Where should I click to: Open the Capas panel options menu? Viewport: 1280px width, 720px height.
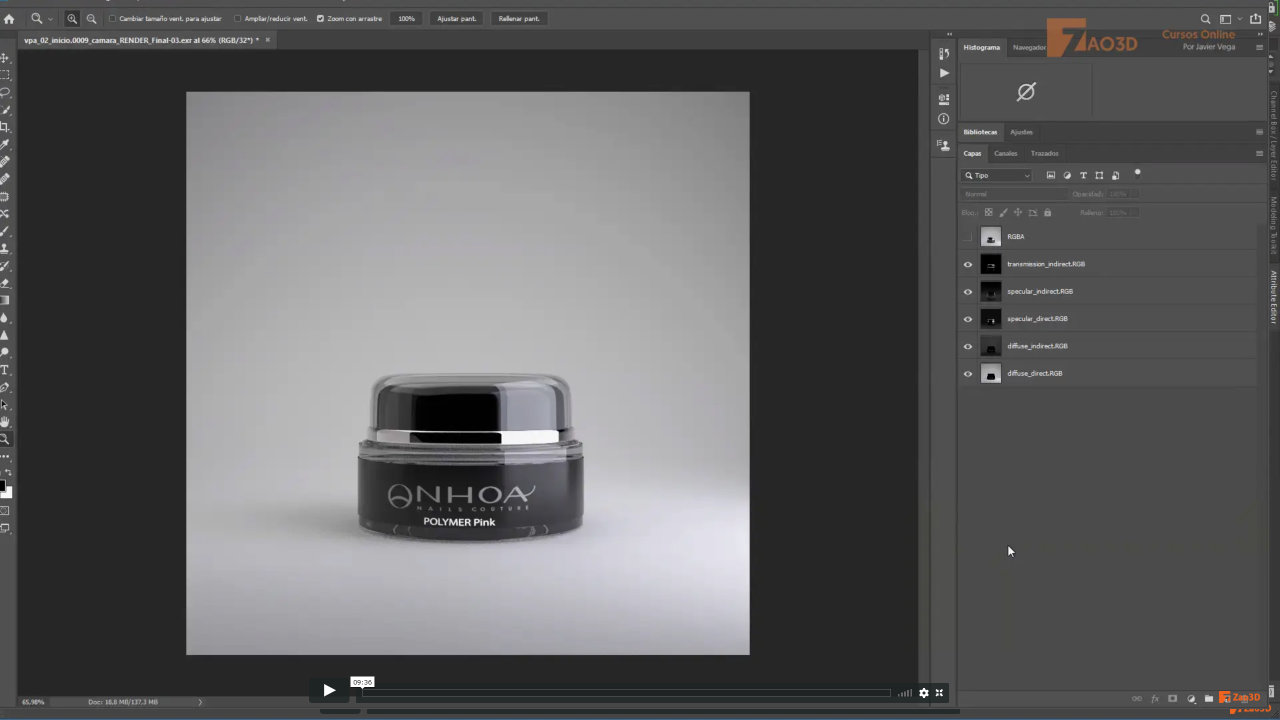point(1259,153)
